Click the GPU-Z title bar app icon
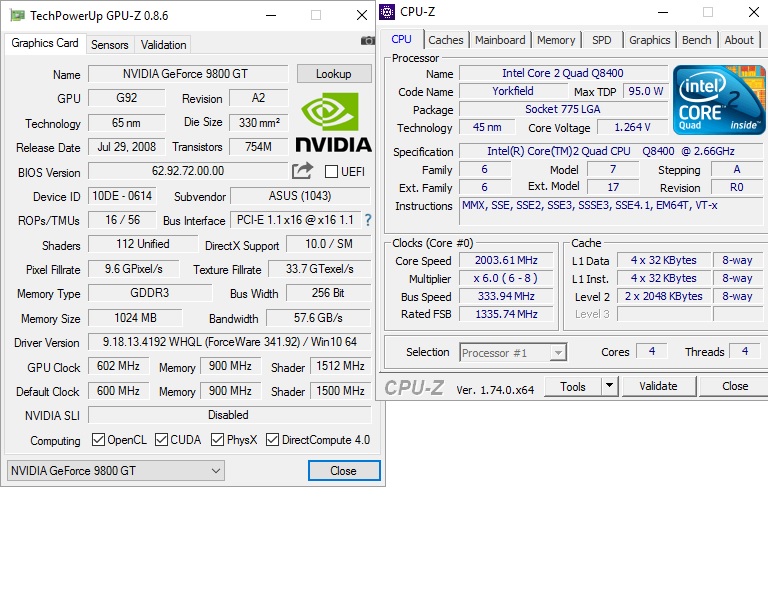Screen dimensions: 768x614 point(18,15)
